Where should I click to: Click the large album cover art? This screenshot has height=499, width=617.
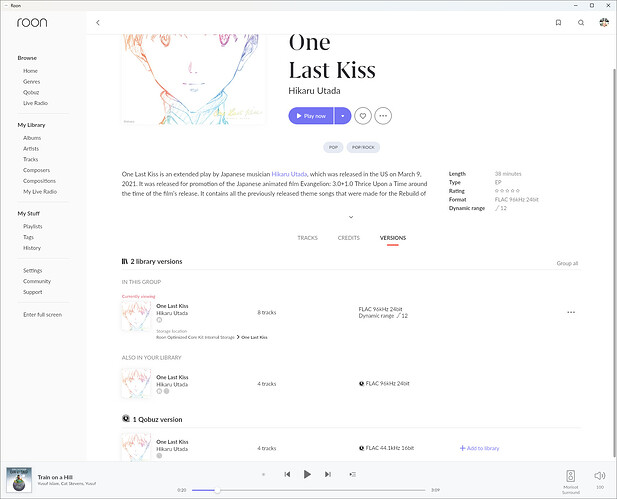193,79
